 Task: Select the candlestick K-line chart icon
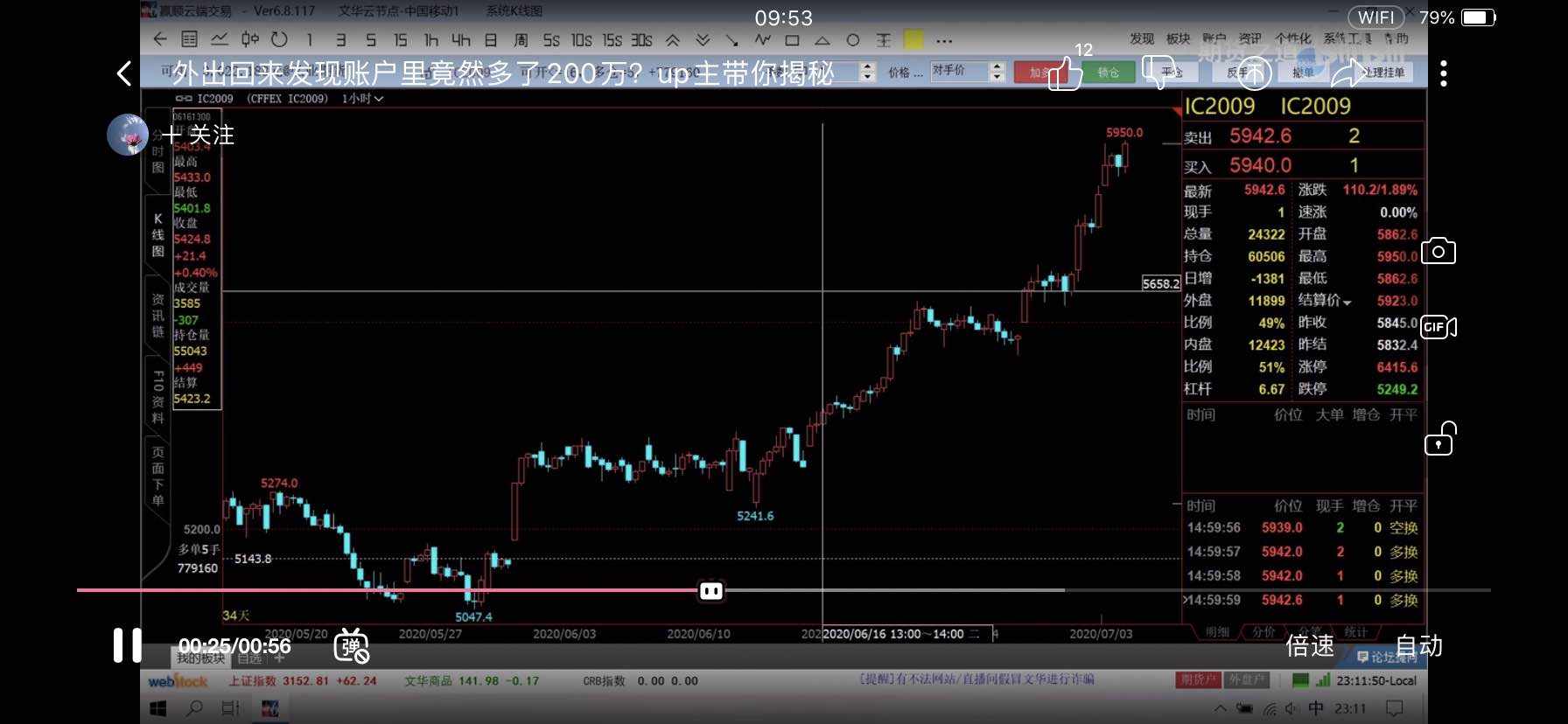pyautogui.click(x=250, y=39)
